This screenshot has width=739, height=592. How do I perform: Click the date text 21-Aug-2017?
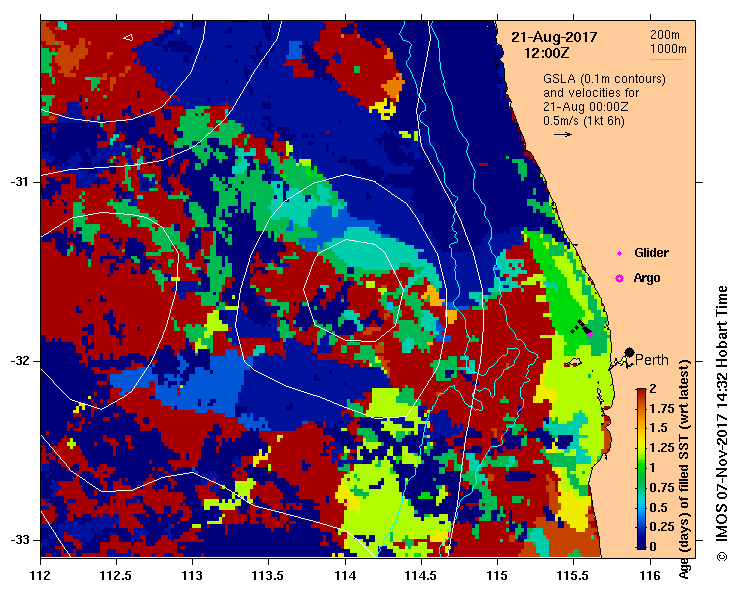pyautogui.click(x=554, y=37)
